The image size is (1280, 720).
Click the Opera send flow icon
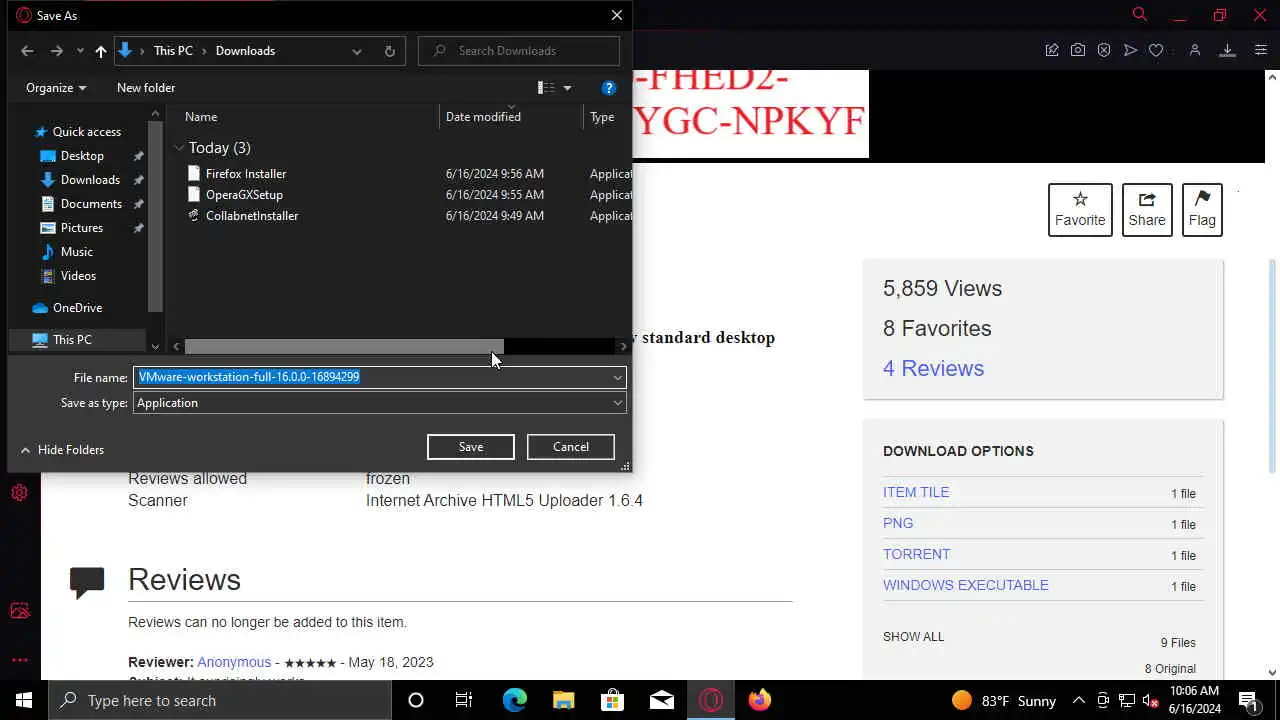[1130, 50]
